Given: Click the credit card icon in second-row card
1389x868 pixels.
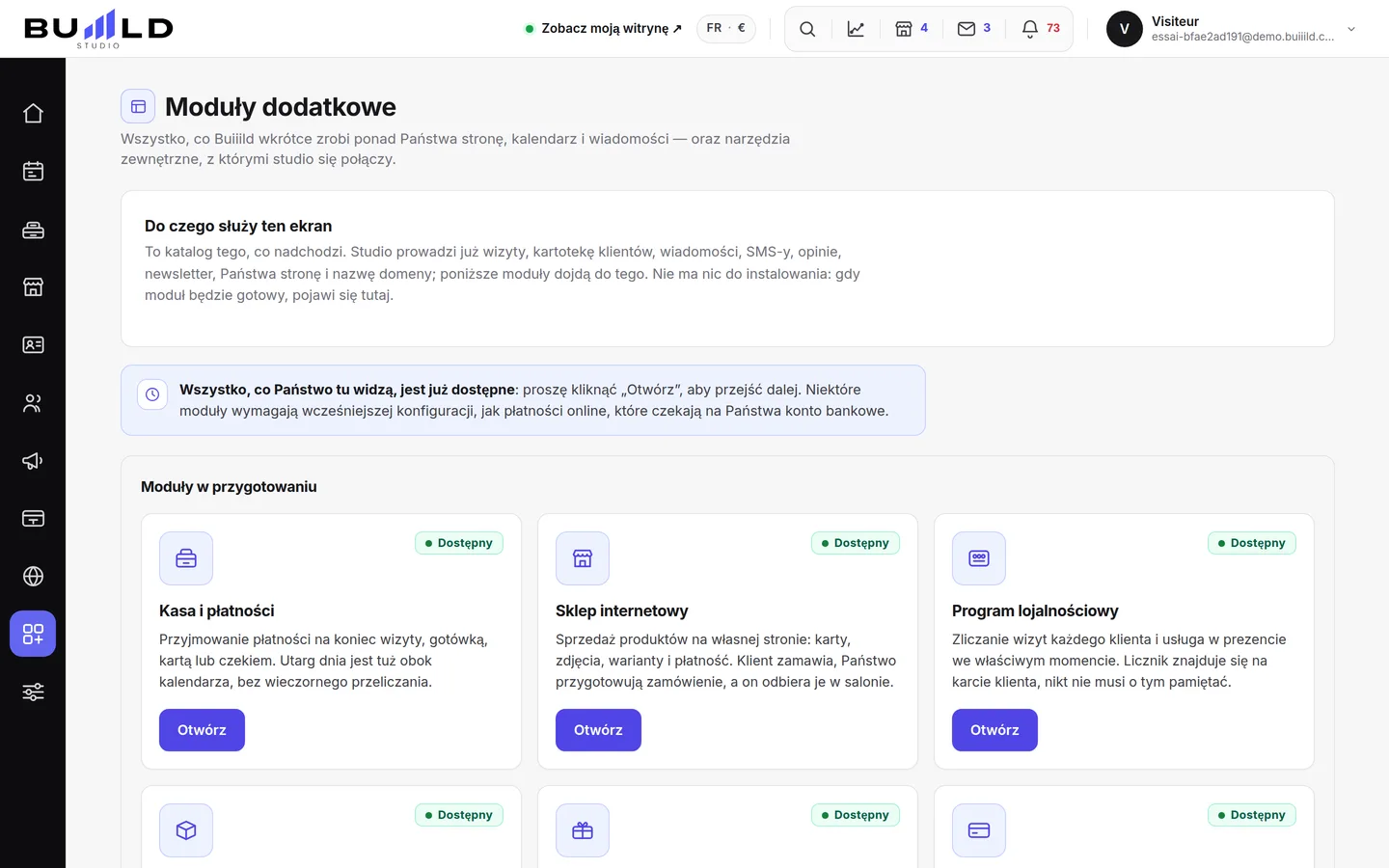Looking at the screenshot, I should pyautogui.click(x=979, y=830).
